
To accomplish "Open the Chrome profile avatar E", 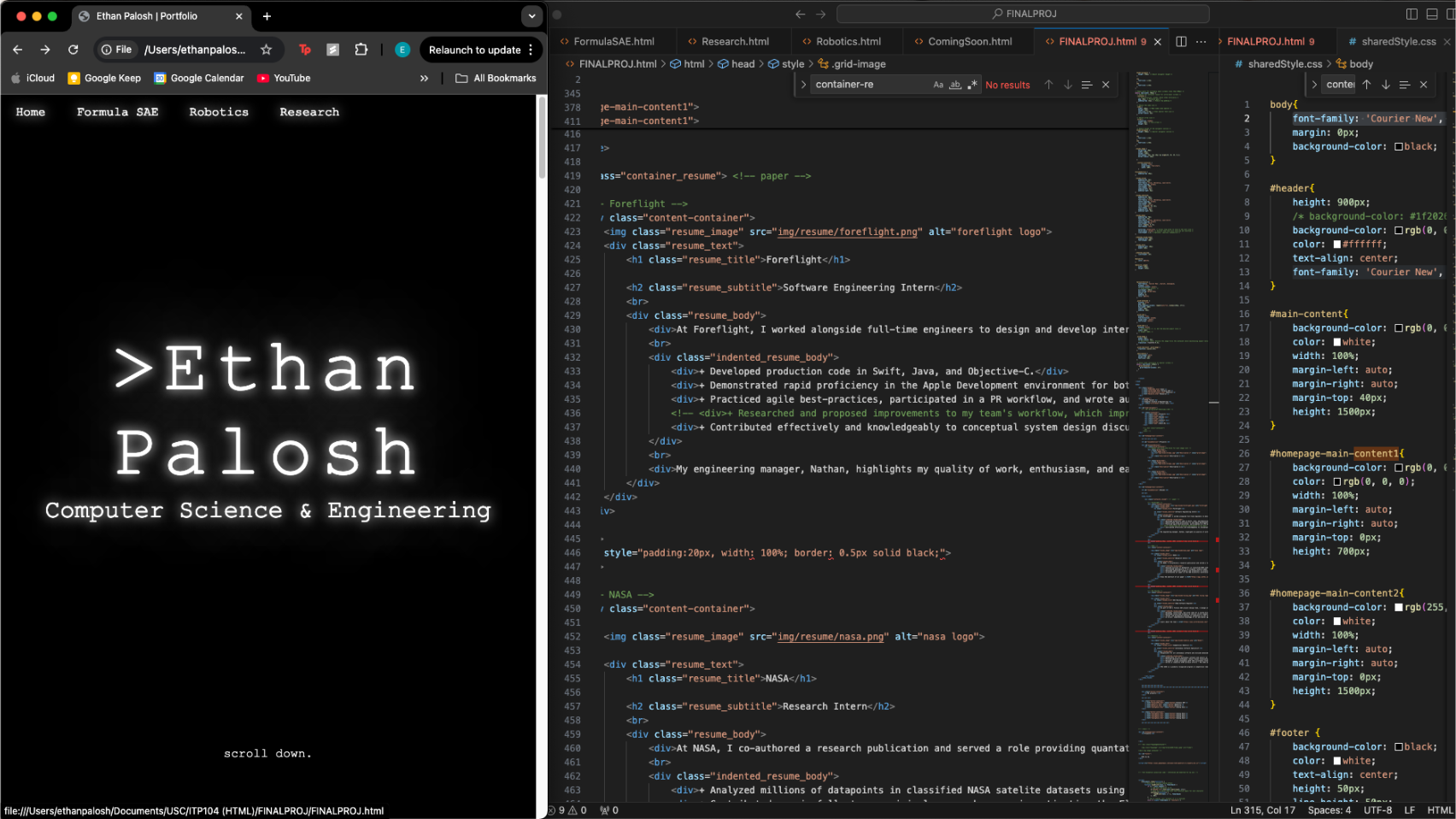I will point(402,50).
